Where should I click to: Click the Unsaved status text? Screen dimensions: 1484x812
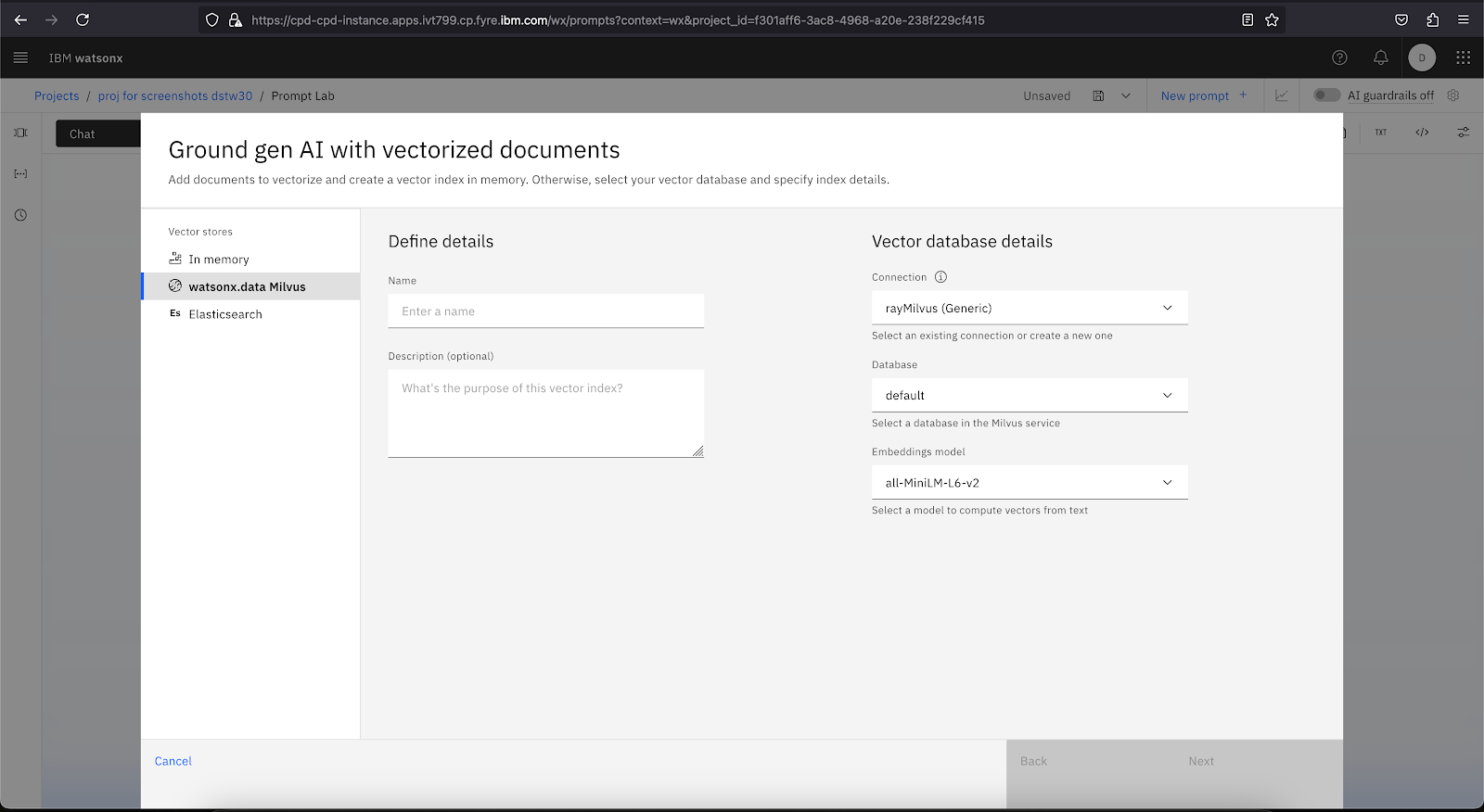point(1046,95)
